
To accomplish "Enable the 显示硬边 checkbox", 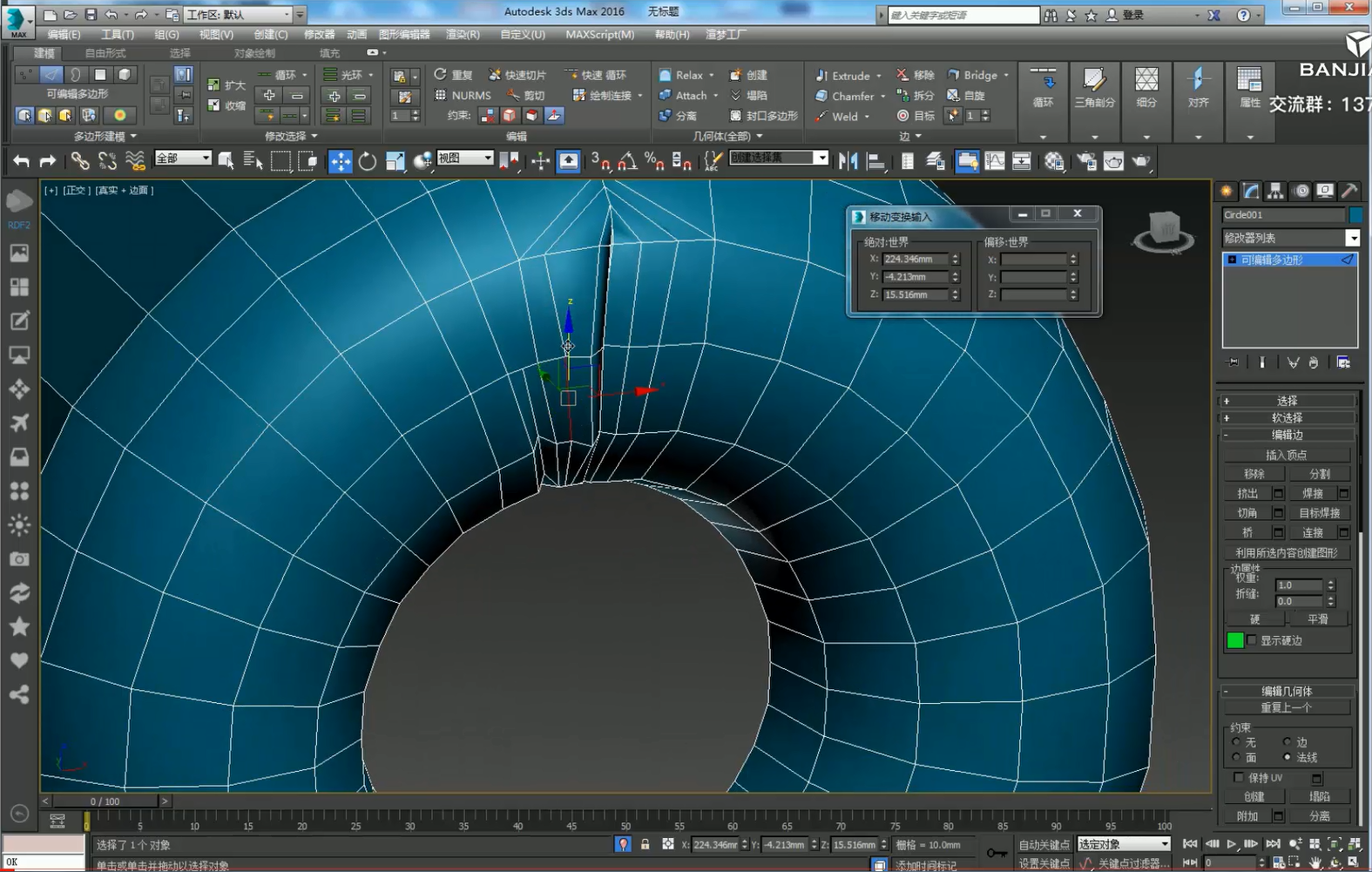I will pos(1252,640).
